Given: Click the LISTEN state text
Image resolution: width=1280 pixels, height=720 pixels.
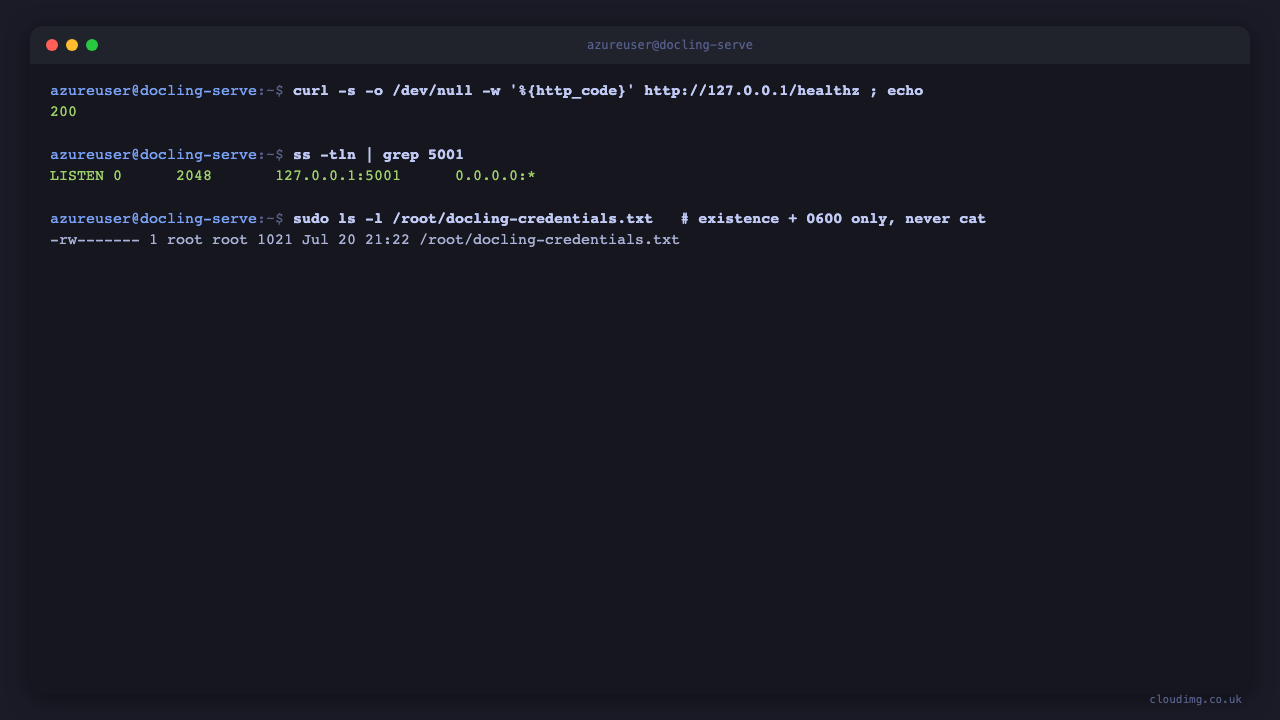Looking at the screenshot, I should [x=77, y=176].
